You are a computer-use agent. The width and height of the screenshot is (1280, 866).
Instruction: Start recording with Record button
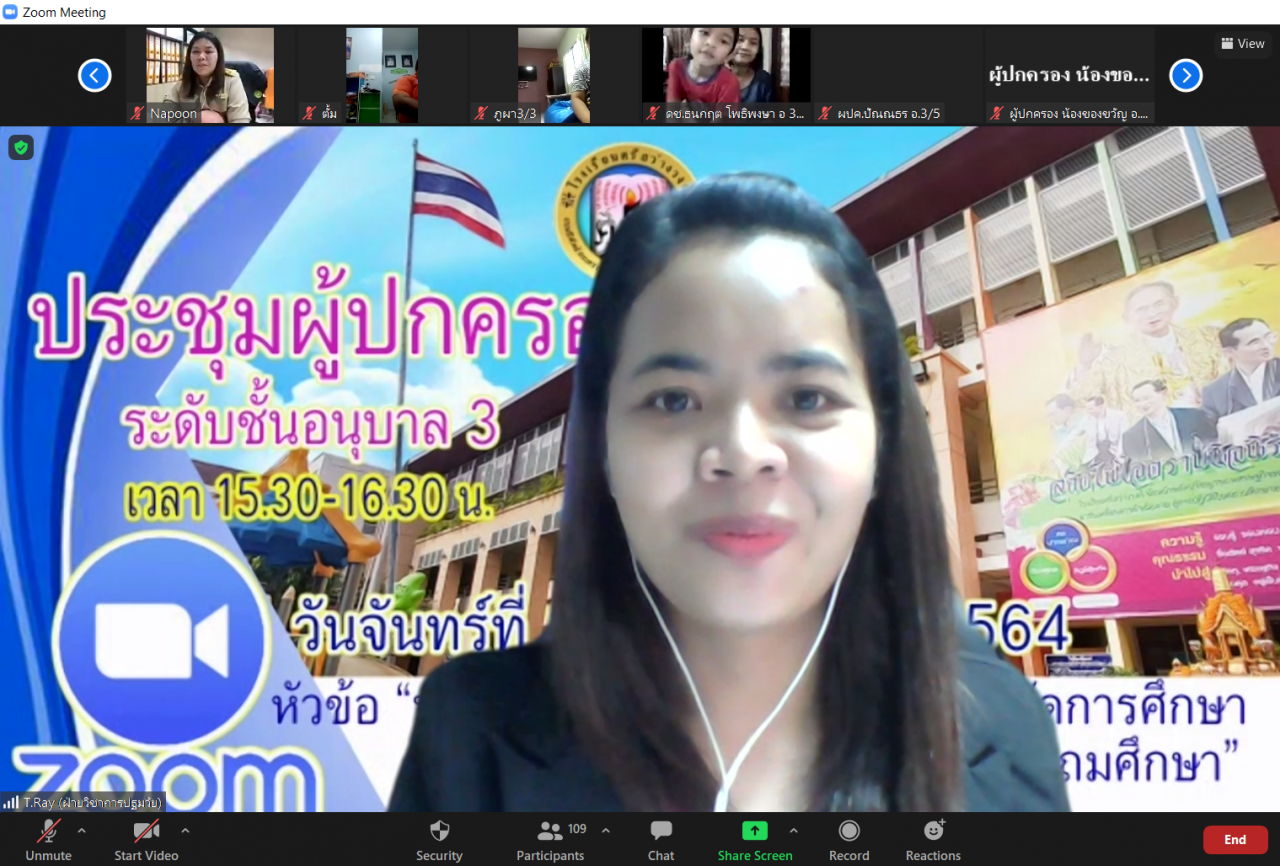point(849,839)
